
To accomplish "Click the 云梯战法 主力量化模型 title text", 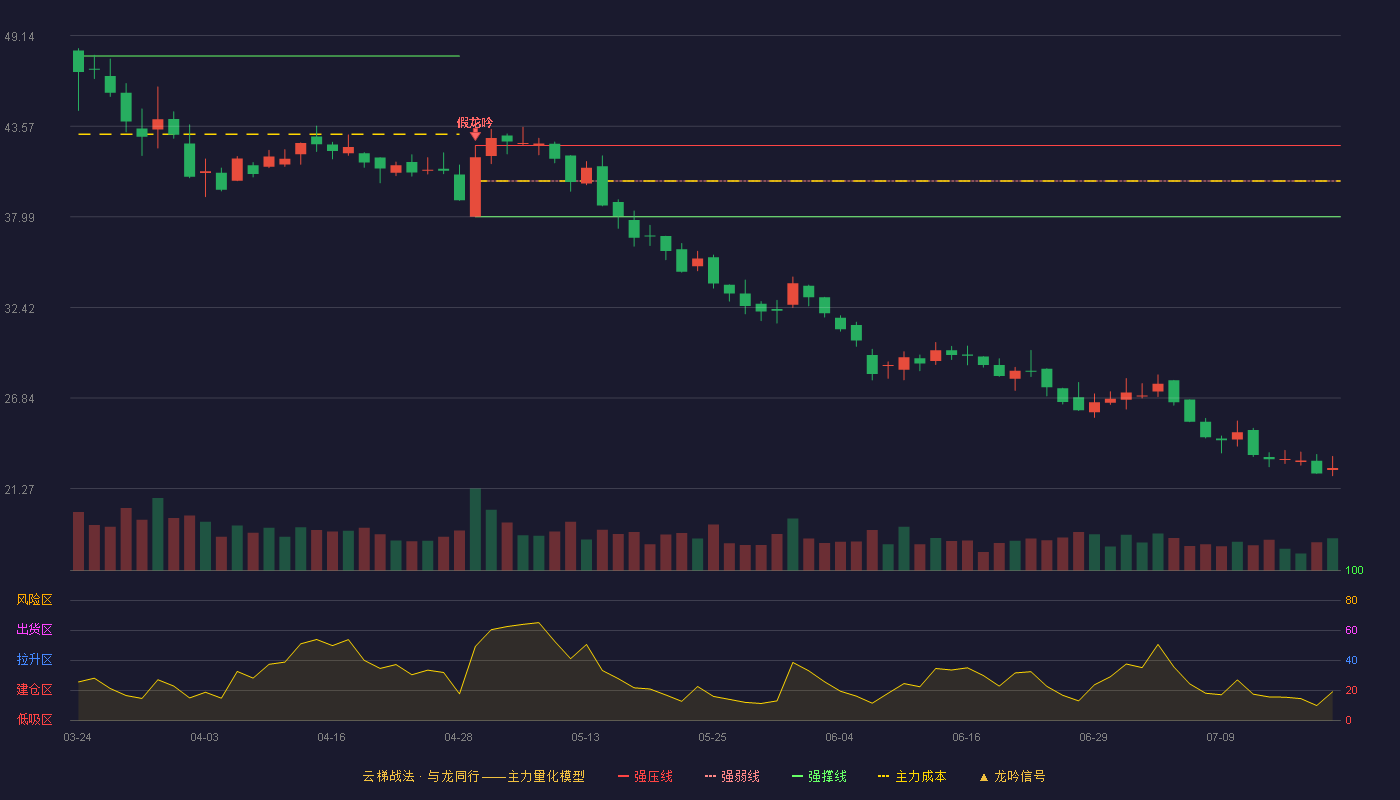I will pyautogui.click(x=473, y=776).
